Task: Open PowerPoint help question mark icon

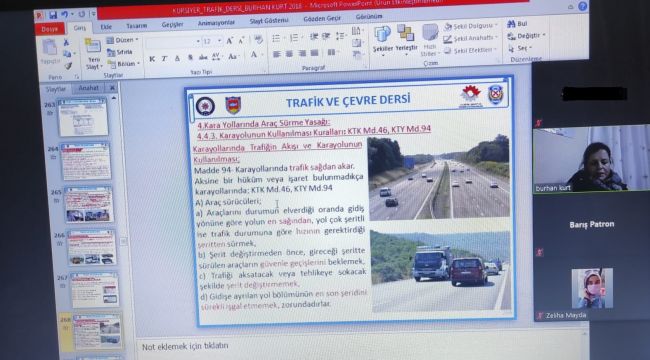Action: [x=582, y=6]
